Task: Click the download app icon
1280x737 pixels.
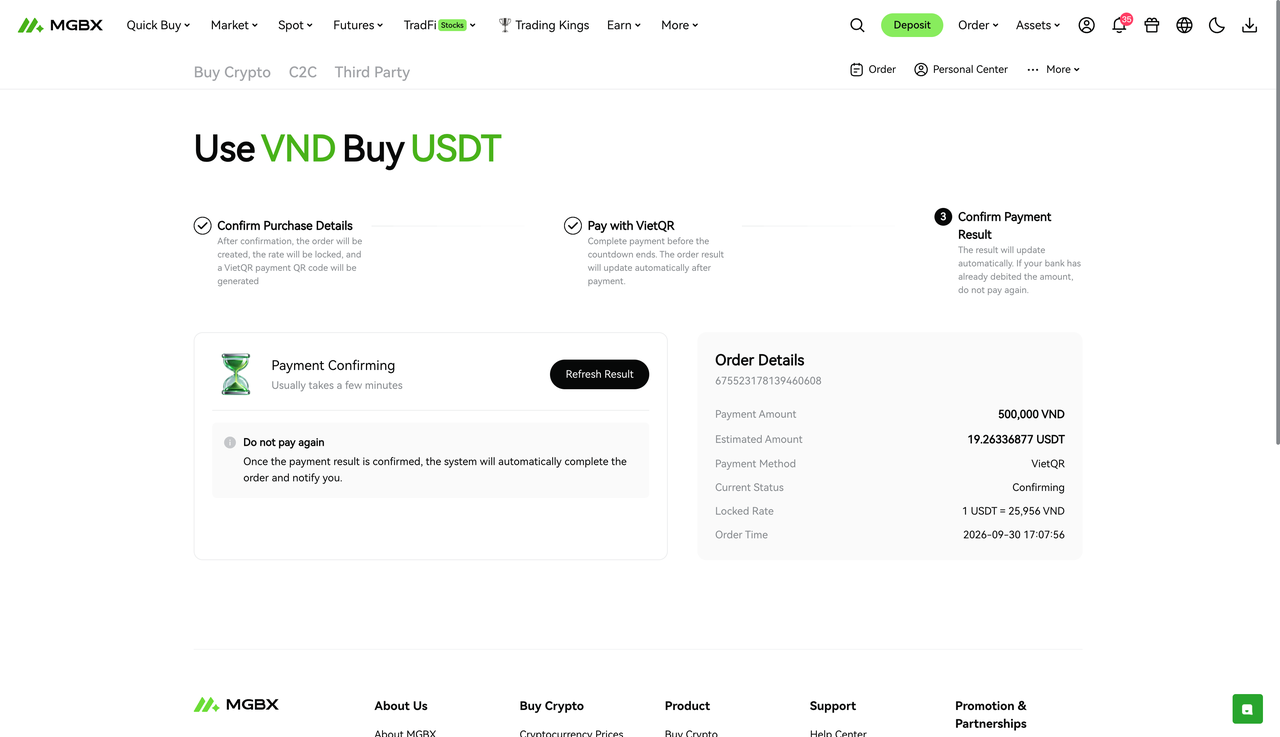Action: coord(1249,25)
